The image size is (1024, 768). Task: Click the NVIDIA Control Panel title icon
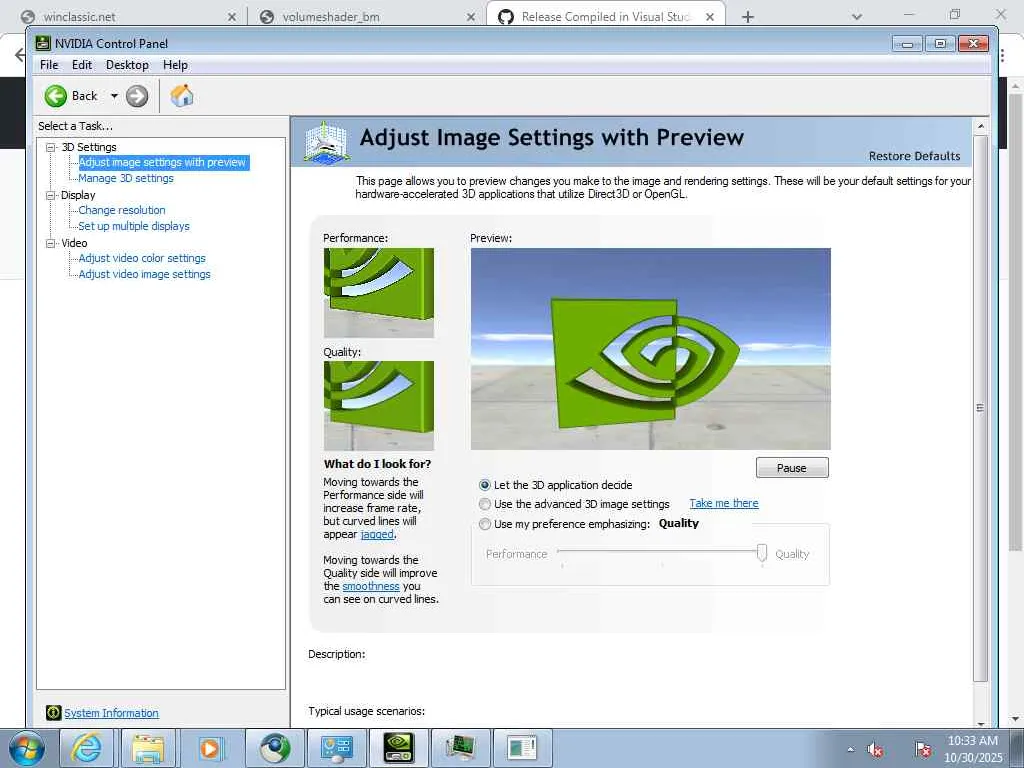click(x=43, y=43)
